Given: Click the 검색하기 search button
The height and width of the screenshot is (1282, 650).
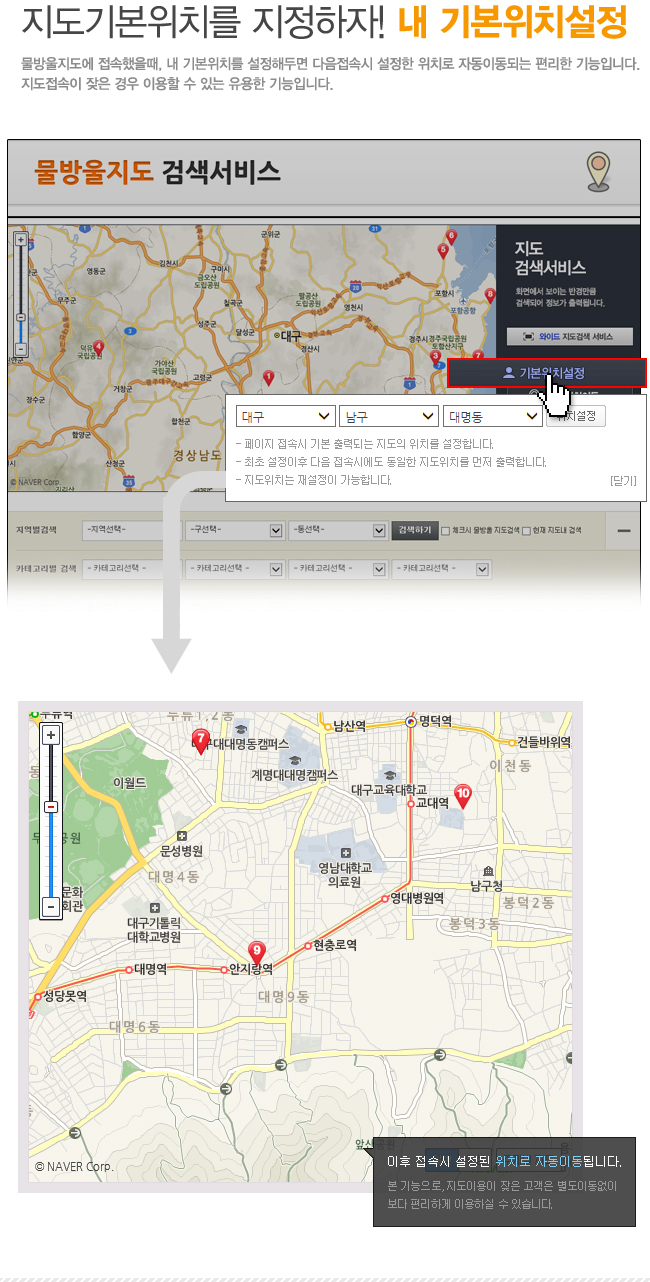Looking at the screenshot, I should pos(414,530).
